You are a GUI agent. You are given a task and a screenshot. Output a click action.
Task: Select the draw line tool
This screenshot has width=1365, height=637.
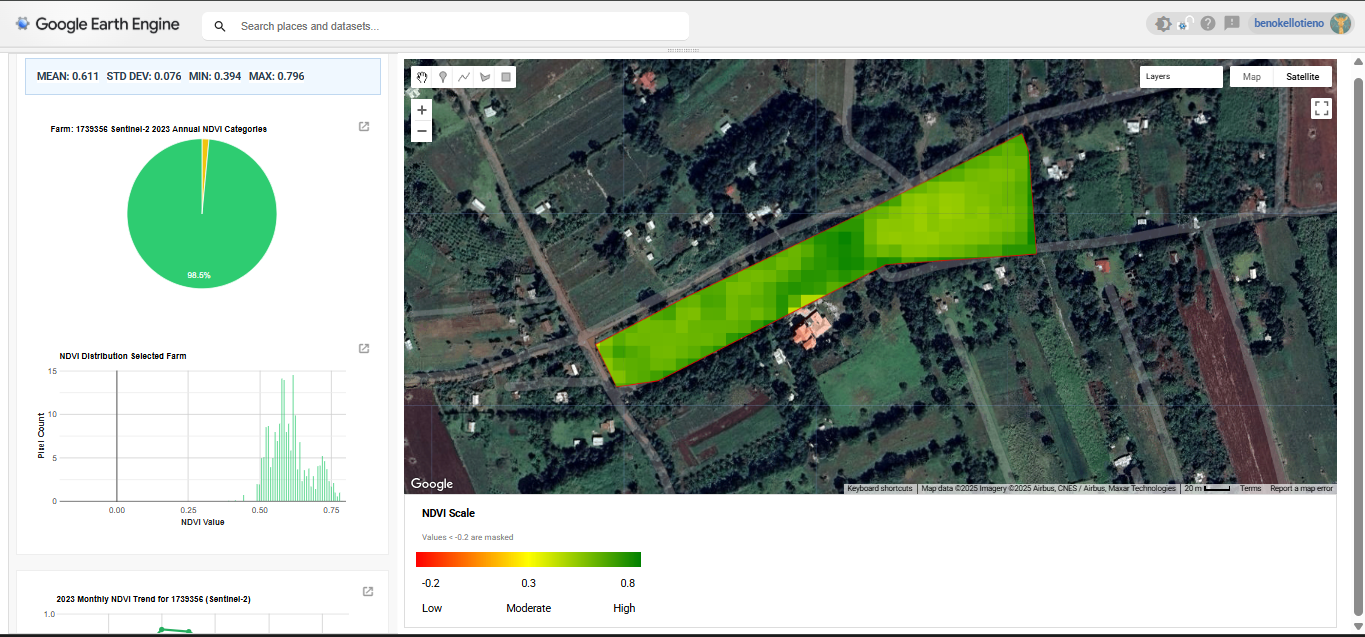[x=464, y=77]
